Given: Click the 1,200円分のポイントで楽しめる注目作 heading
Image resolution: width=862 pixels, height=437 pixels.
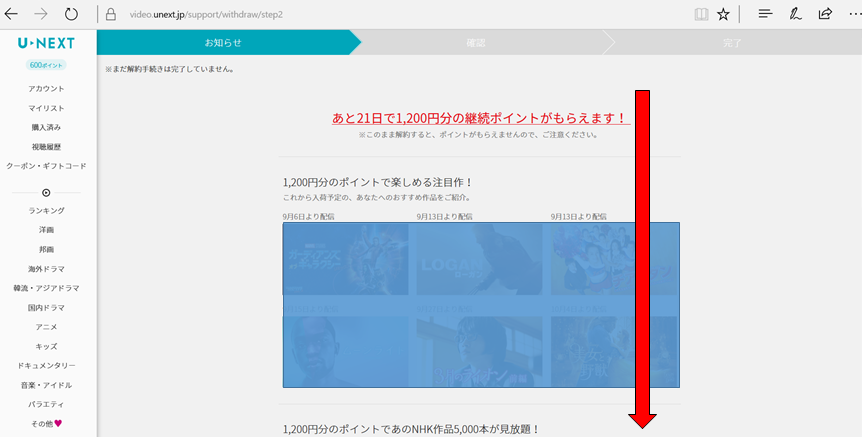Looking at the screenshot, I should point(378,182).
